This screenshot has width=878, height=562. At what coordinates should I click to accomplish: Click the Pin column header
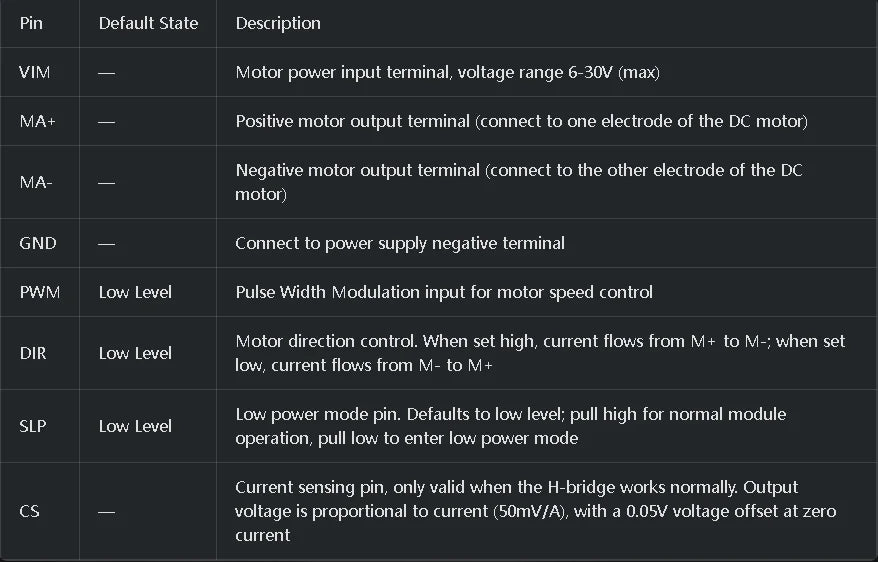coord(31,23)
